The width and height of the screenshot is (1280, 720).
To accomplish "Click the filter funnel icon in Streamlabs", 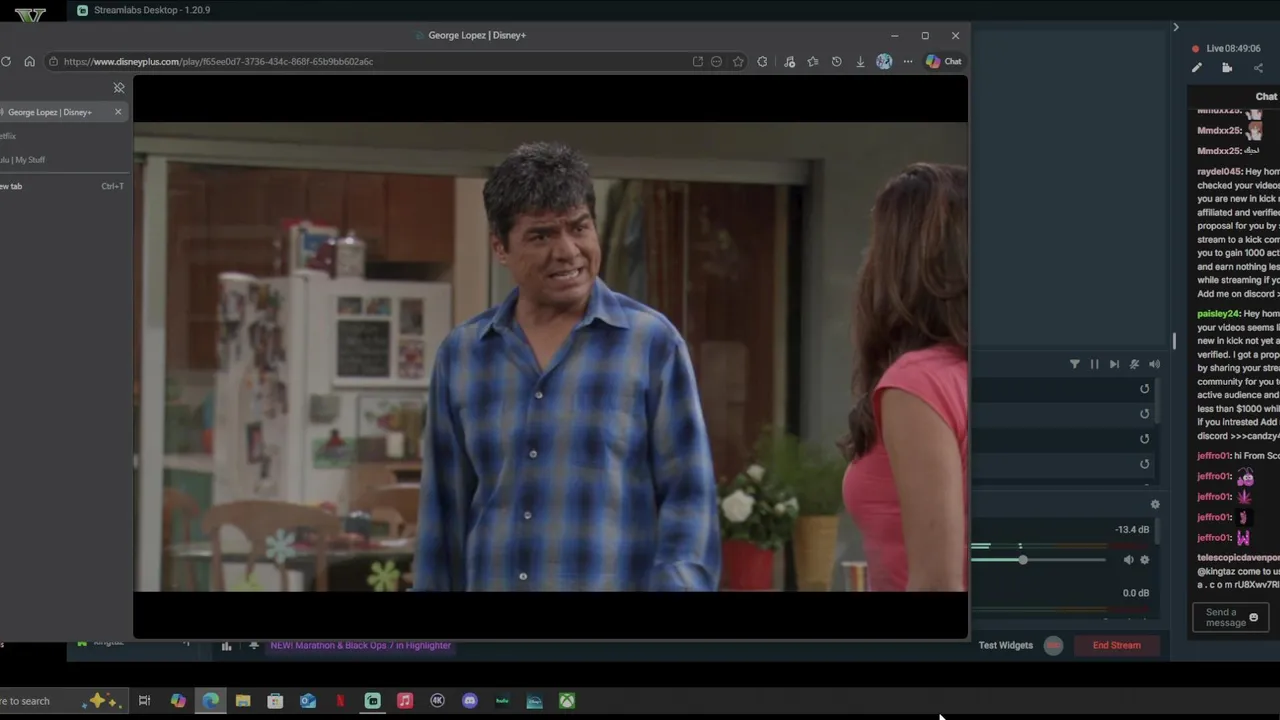I will coord(1075,364).
